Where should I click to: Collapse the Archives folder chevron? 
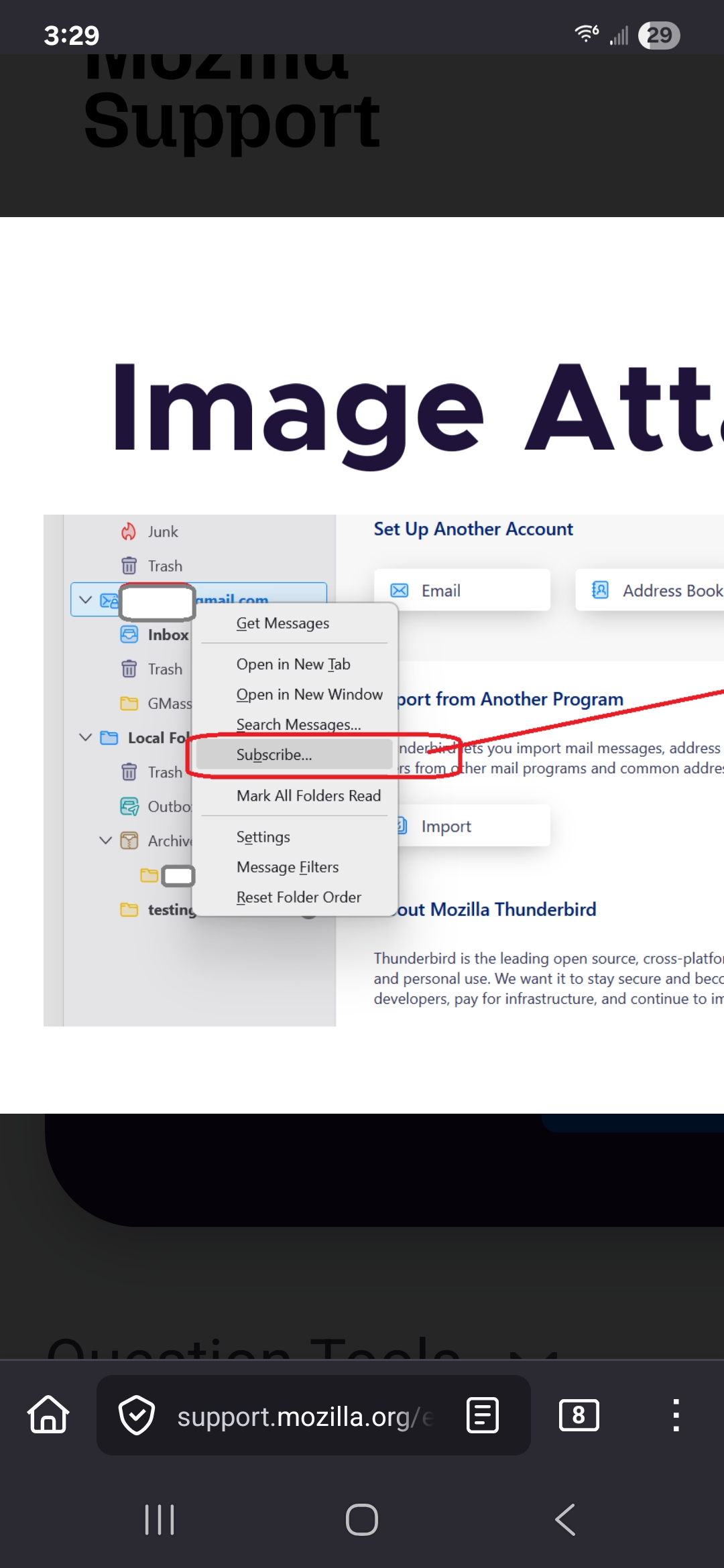[105, 840]
